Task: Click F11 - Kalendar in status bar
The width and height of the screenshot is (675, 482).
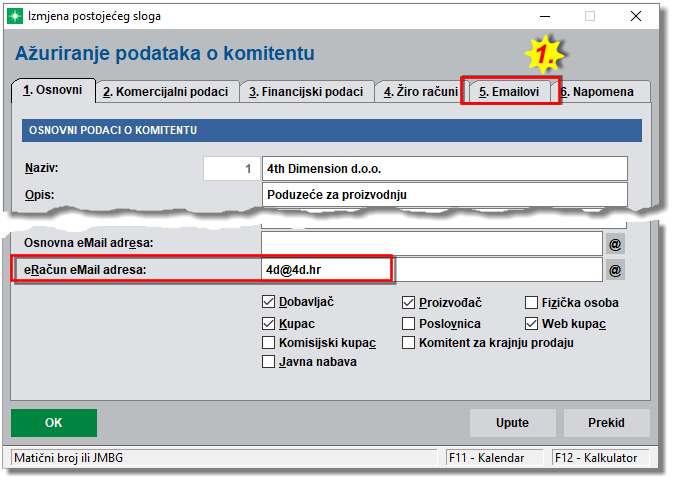Action: click(x=494, y=457)
